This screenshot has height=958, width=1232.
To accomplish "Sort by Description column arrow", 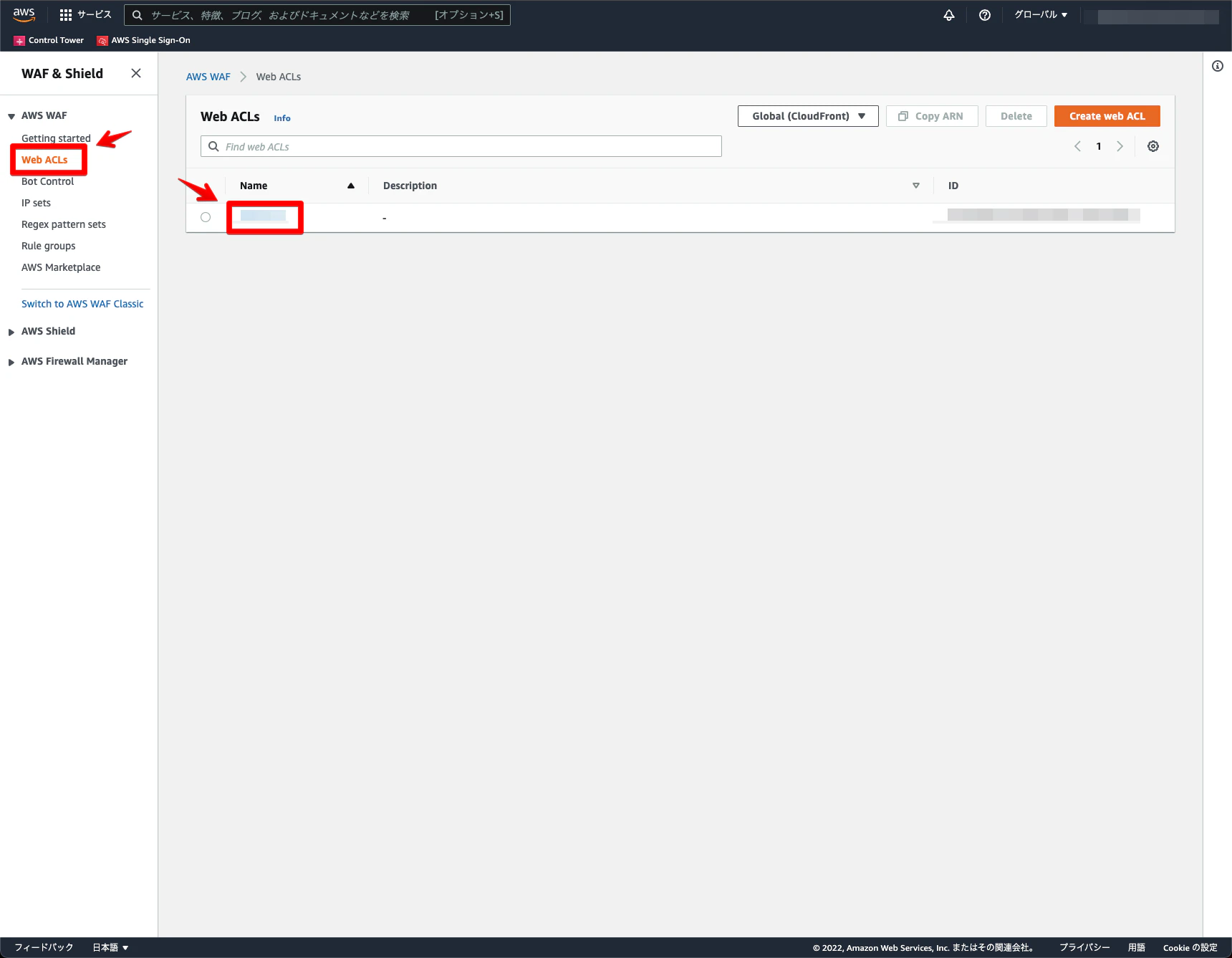I will pos(916,186).
